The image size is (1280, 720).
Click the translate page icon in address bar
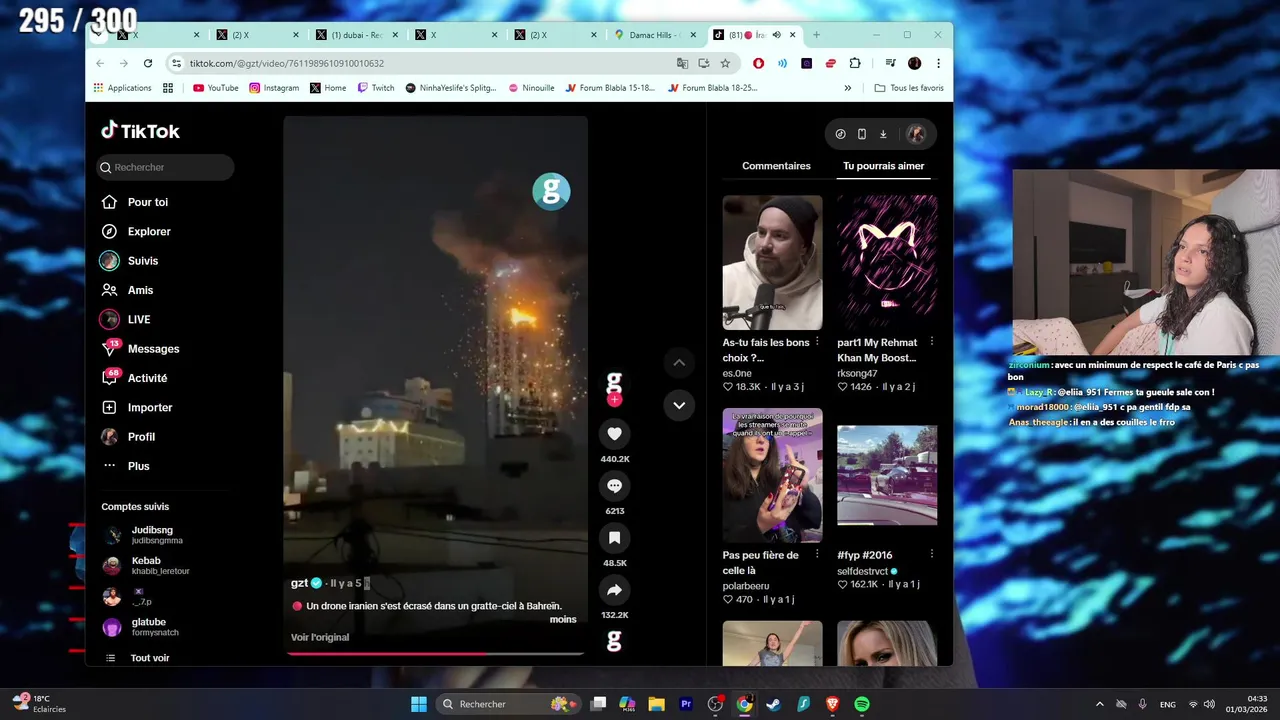(x=682, y=63)
